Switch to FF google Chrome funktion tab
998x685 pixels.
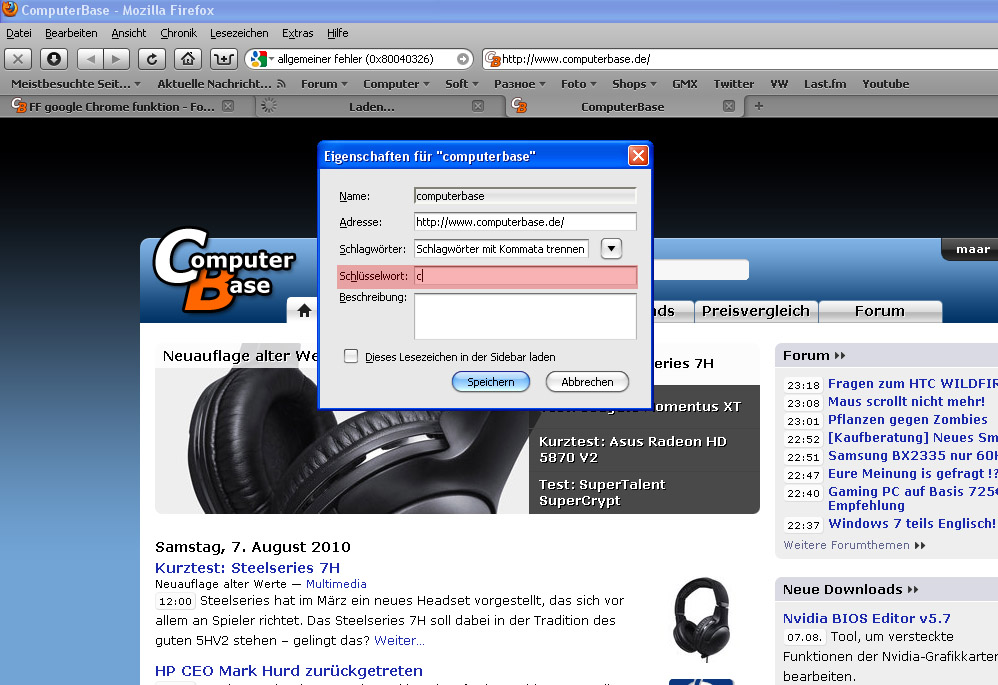click(121, 106)
